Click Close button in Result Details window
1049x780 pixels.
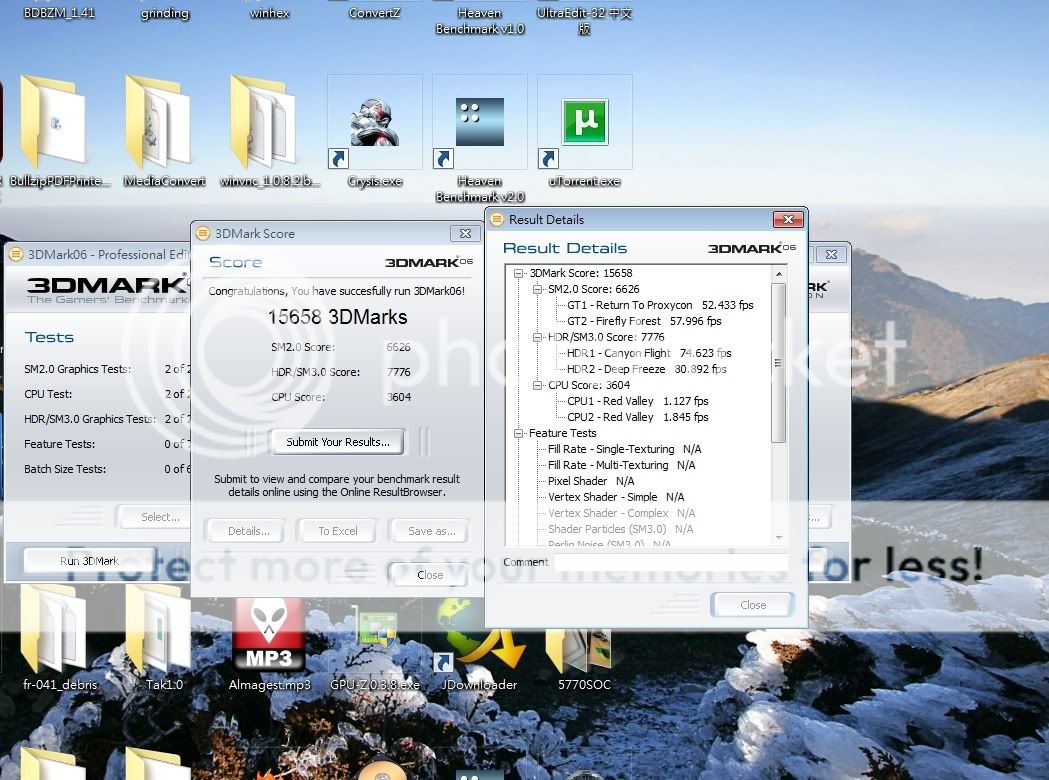(x=753, y=605)
